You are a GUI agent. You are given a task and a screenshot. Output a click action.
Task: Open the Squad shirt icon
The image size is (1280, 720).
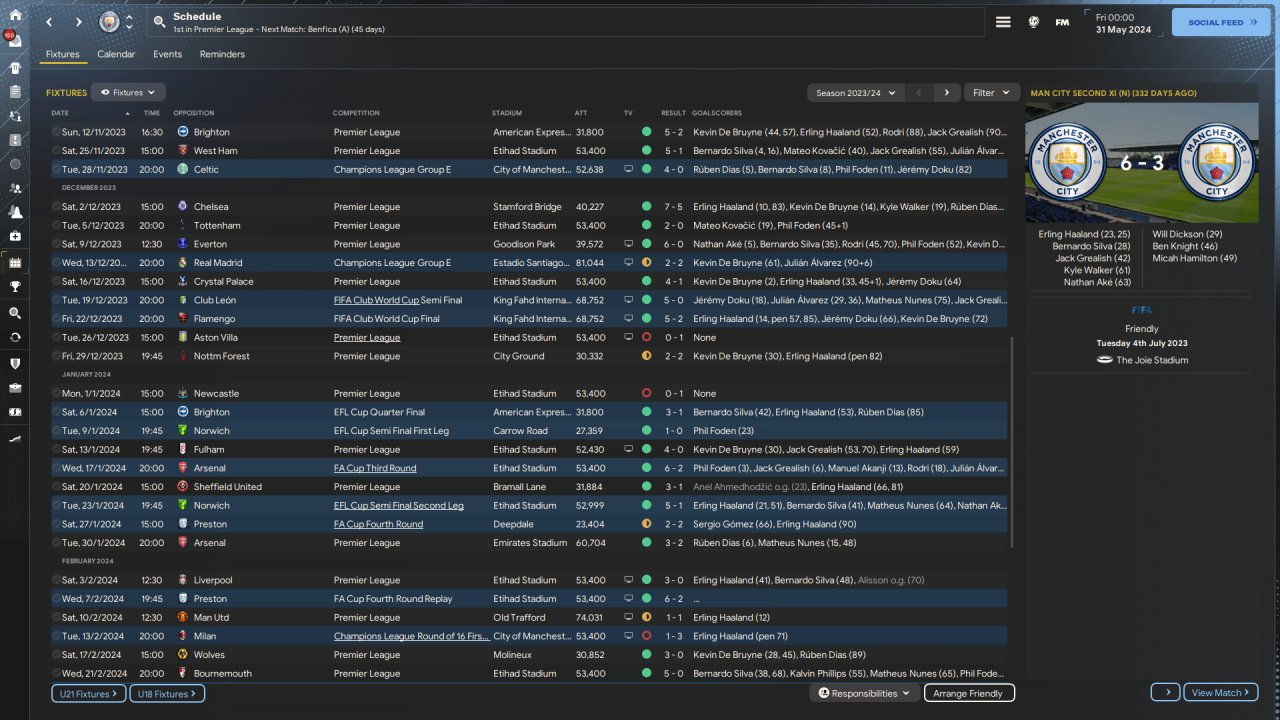[15, 68]
